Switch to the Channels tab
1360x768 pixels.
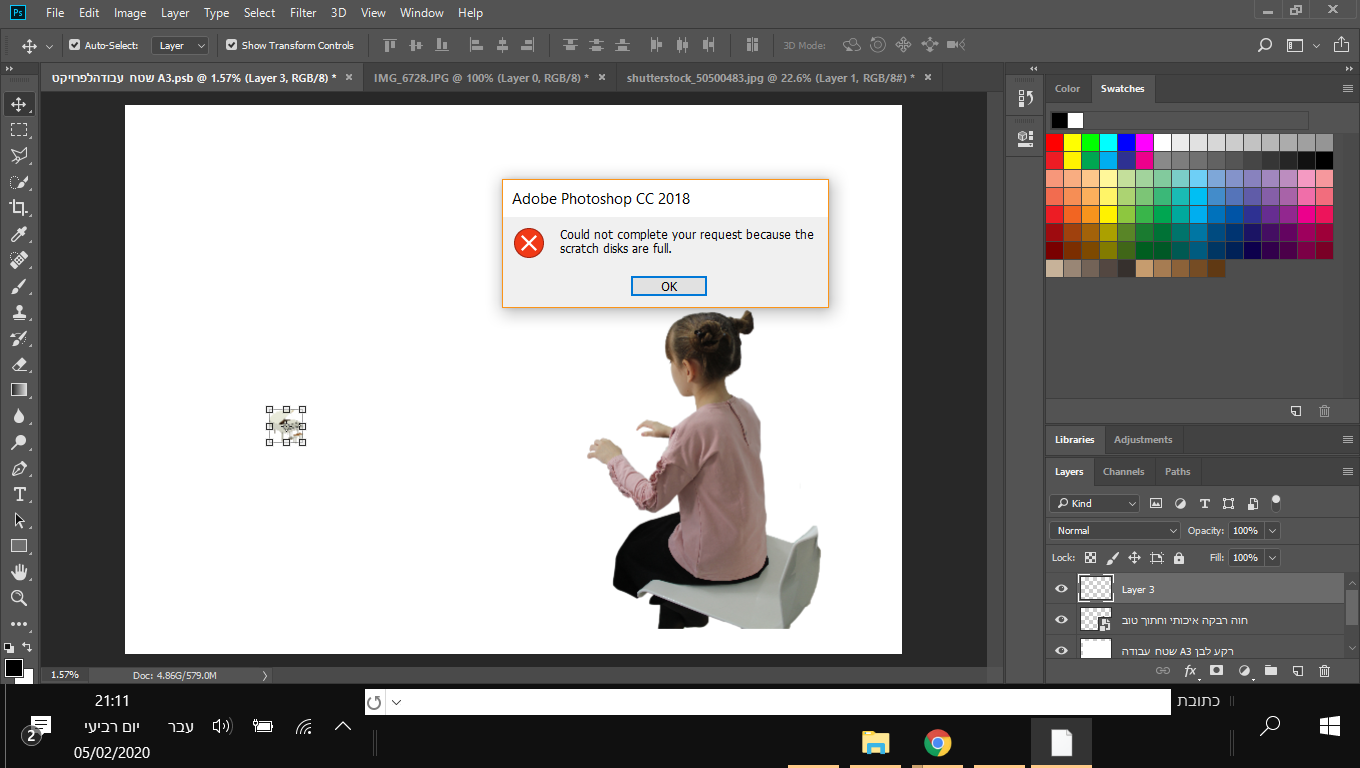pos(1123,471)
